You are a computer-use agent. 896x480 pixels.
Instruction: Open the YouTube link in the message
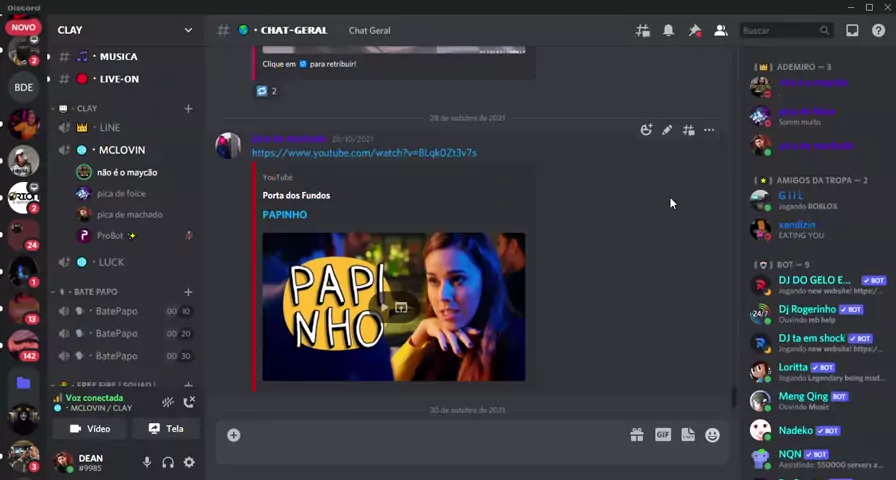tap(364, 153)
